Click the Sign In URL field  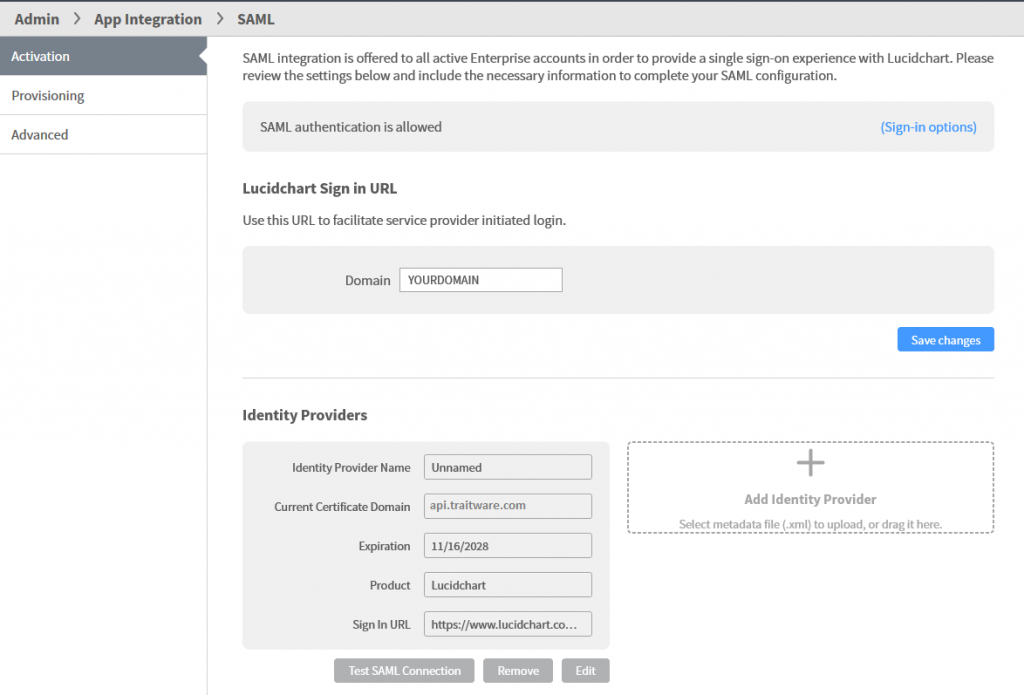click(x=507, y=624)
